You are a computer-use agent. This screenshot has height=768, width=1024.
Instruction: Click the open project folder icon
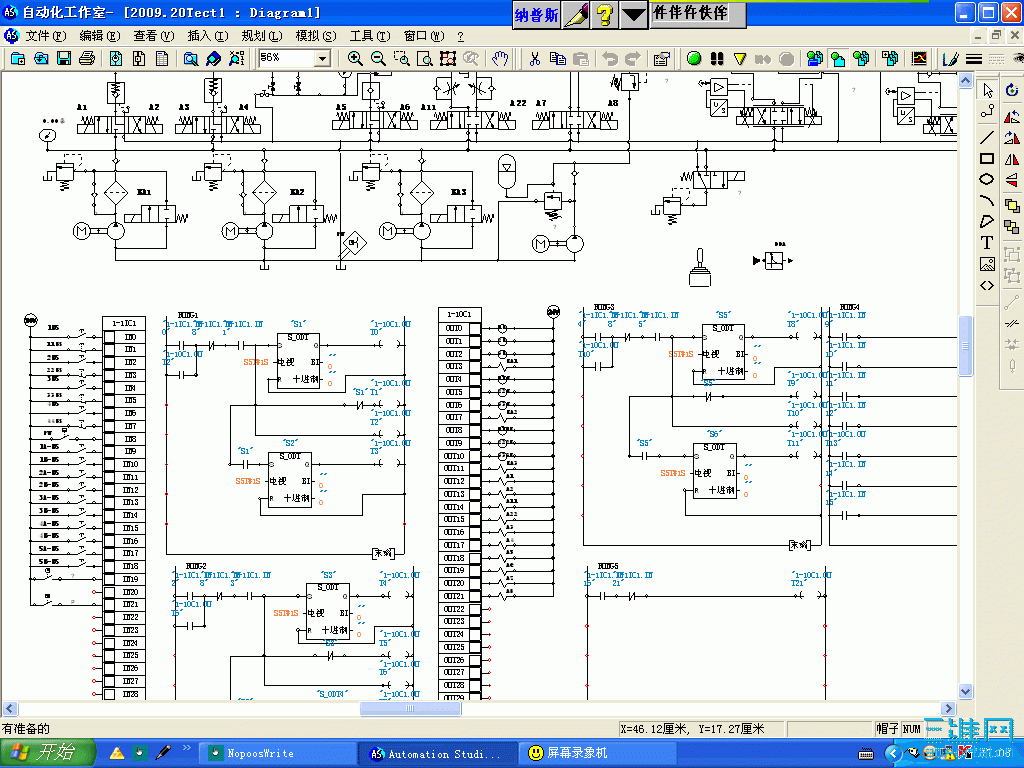pyautogui.click(x=41, y=59)
